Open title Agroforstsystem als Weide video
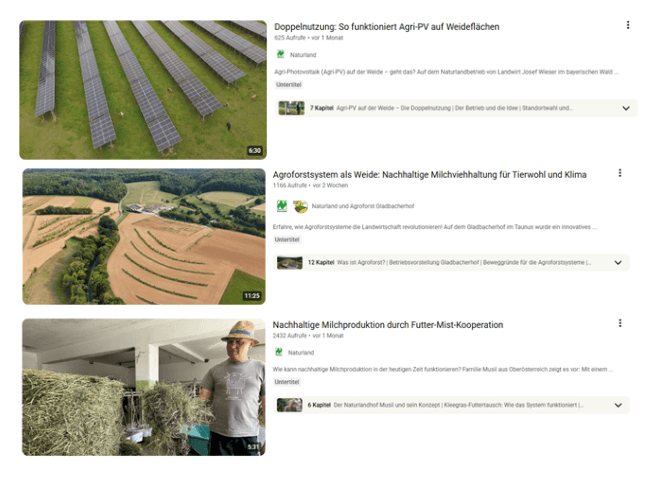Viewport: 650px width, 490px height. click(429, 175)
